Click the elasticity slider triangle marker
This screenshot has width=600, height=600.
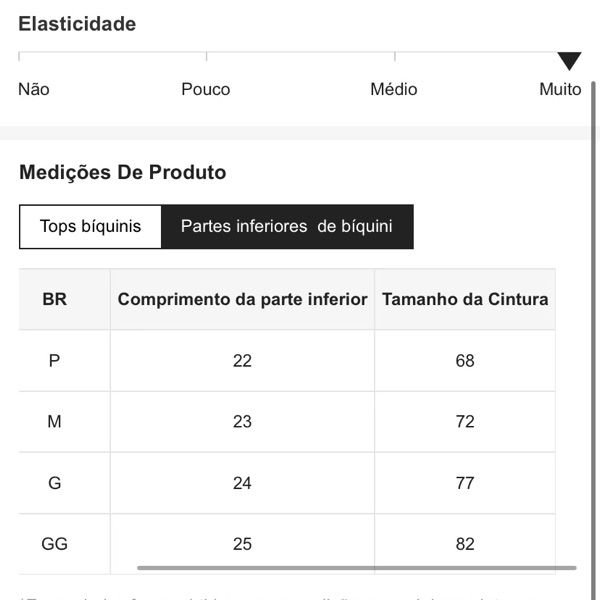click(x=569, y=62)
